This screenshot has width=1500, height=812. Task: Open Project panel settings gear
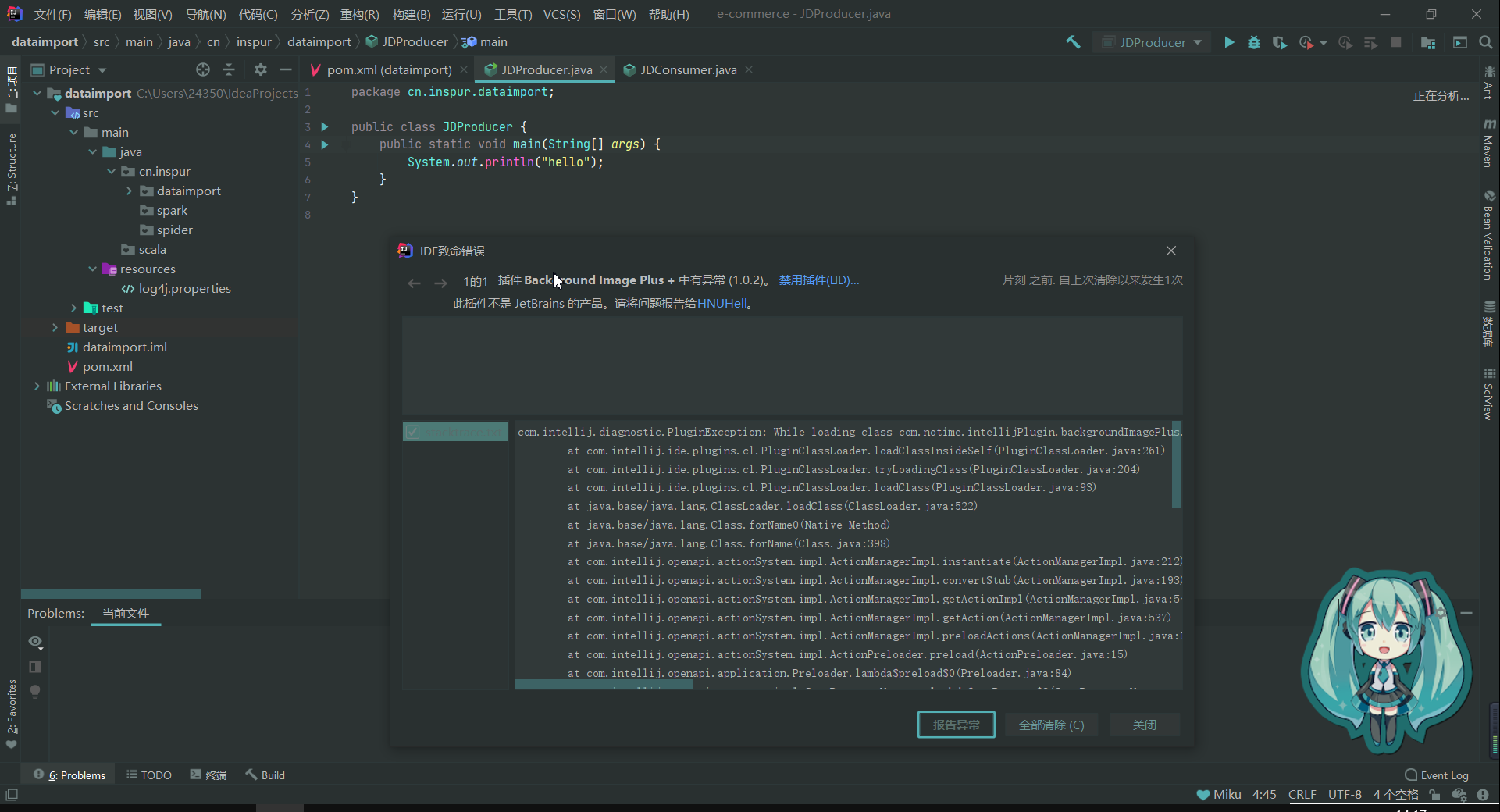(260, 69)
